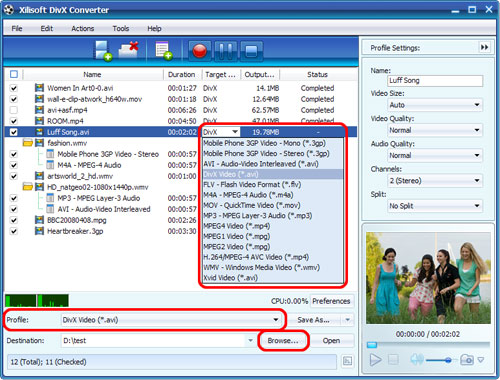Viewport: 500px width, 380px height.
Task: Open the Help menu
Action: pos(154,29)
